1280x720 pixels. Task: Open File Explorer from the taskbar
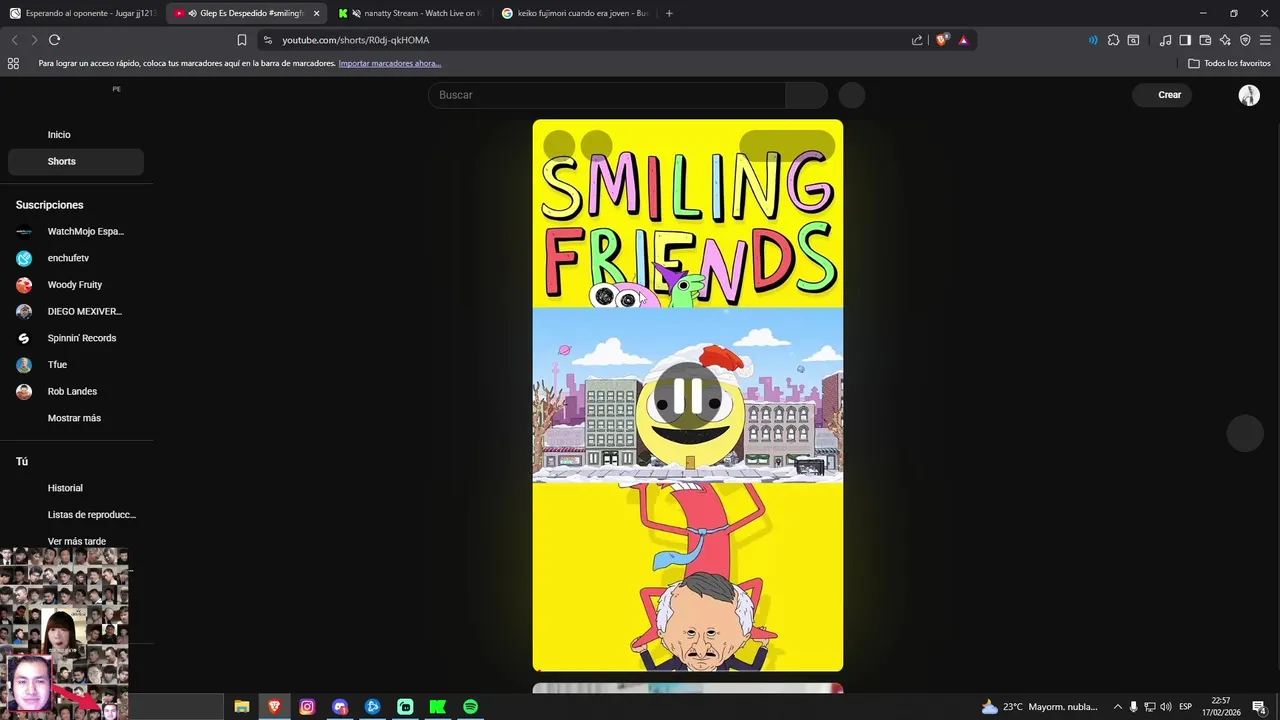(x=242, y=707)
